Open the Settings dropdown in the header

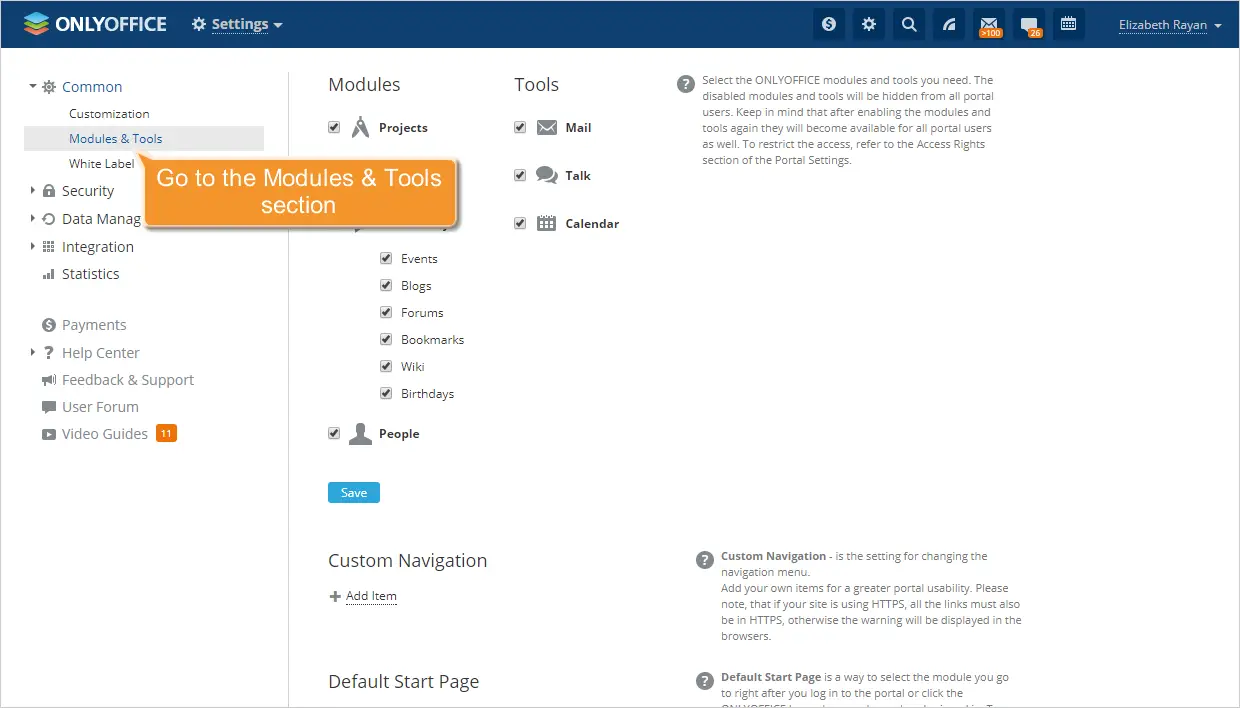pos(237,24)
